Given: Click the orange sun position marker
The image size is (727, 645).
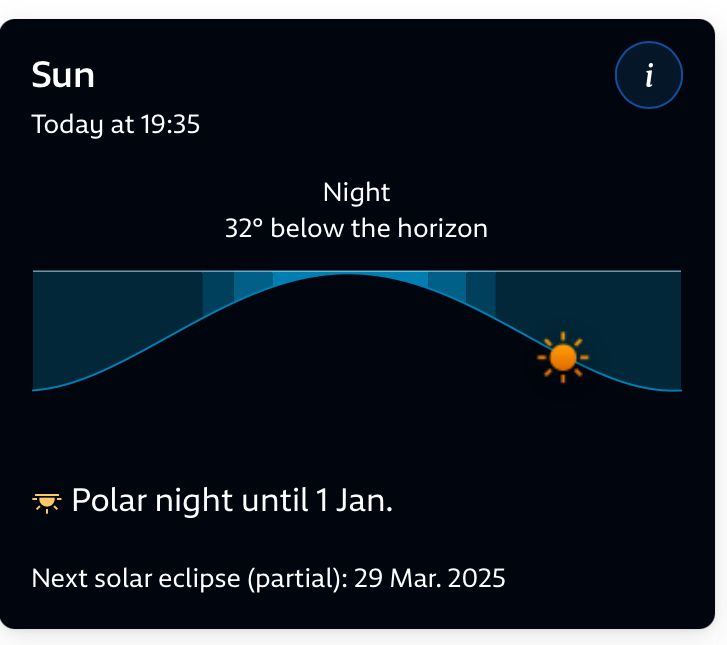Looking at the screenshot, I should coord(563,358).
